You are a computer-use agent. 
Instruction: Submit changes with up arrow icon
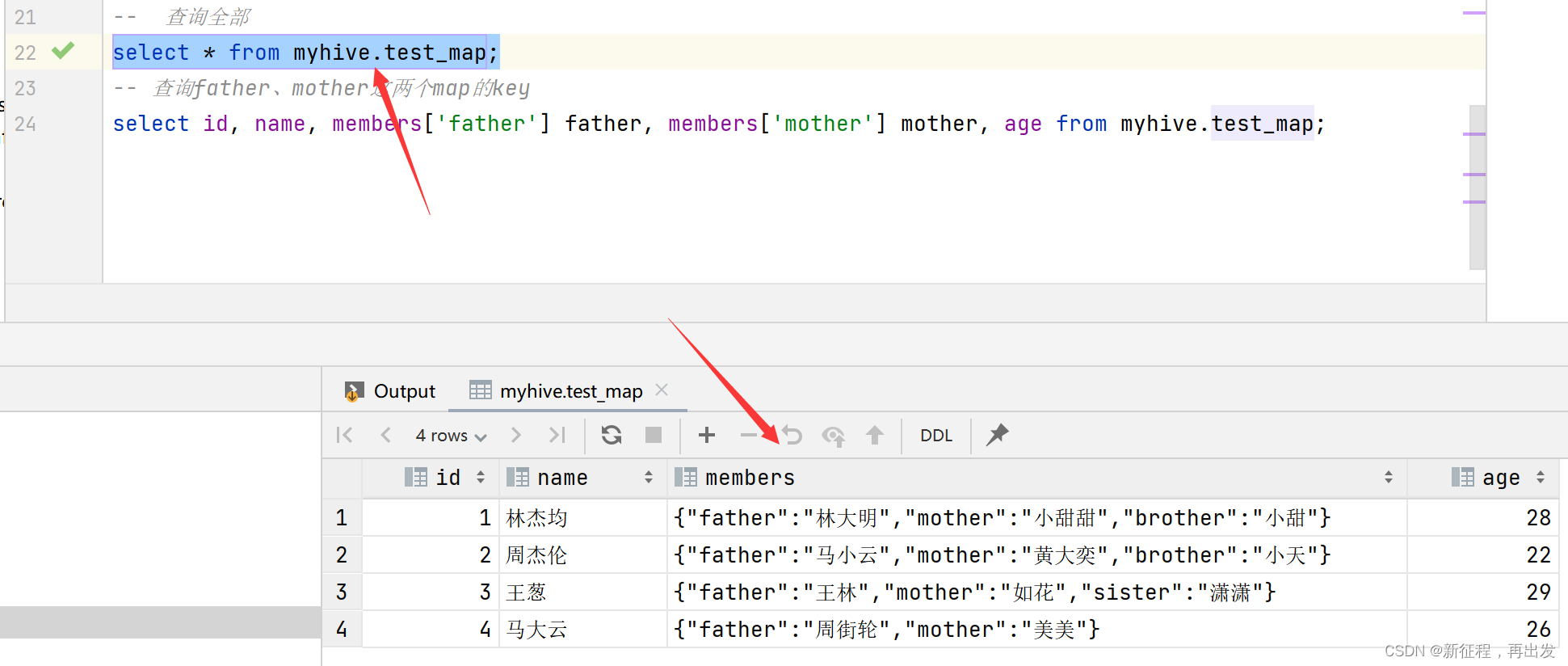point(875,435)
